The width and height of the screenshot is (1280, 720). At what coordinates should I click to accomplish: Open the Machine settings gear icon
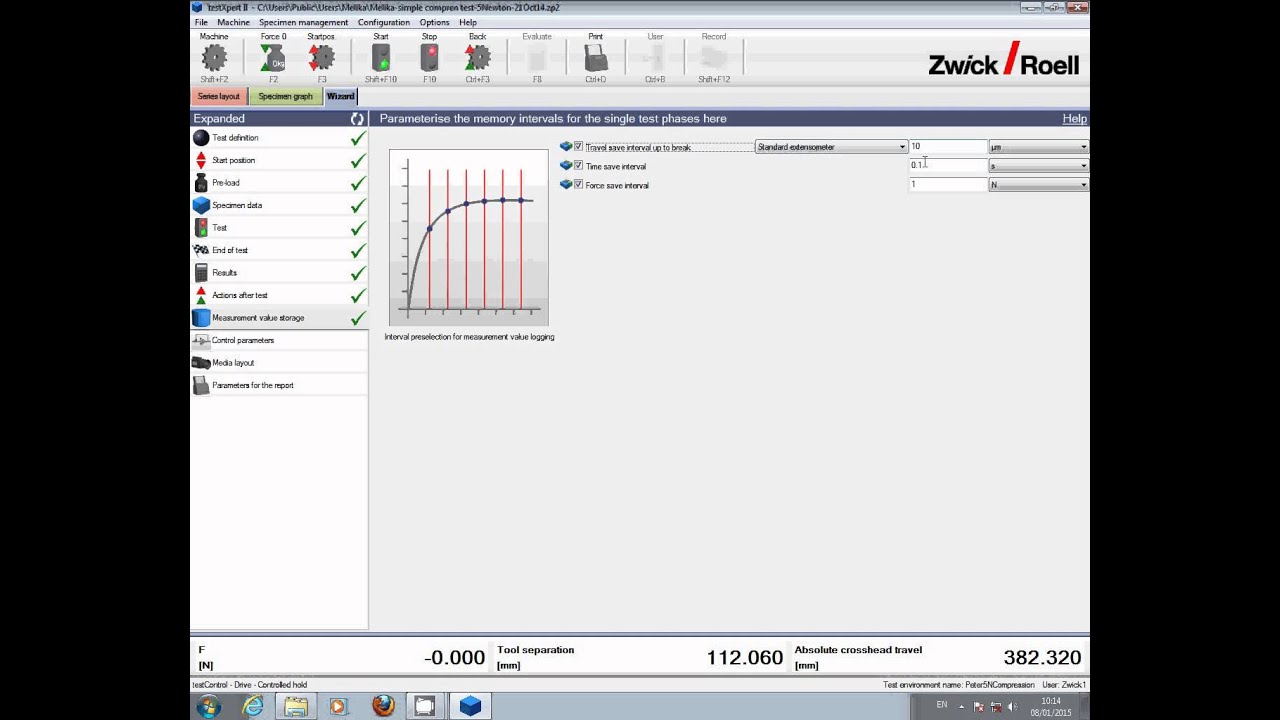214,58
